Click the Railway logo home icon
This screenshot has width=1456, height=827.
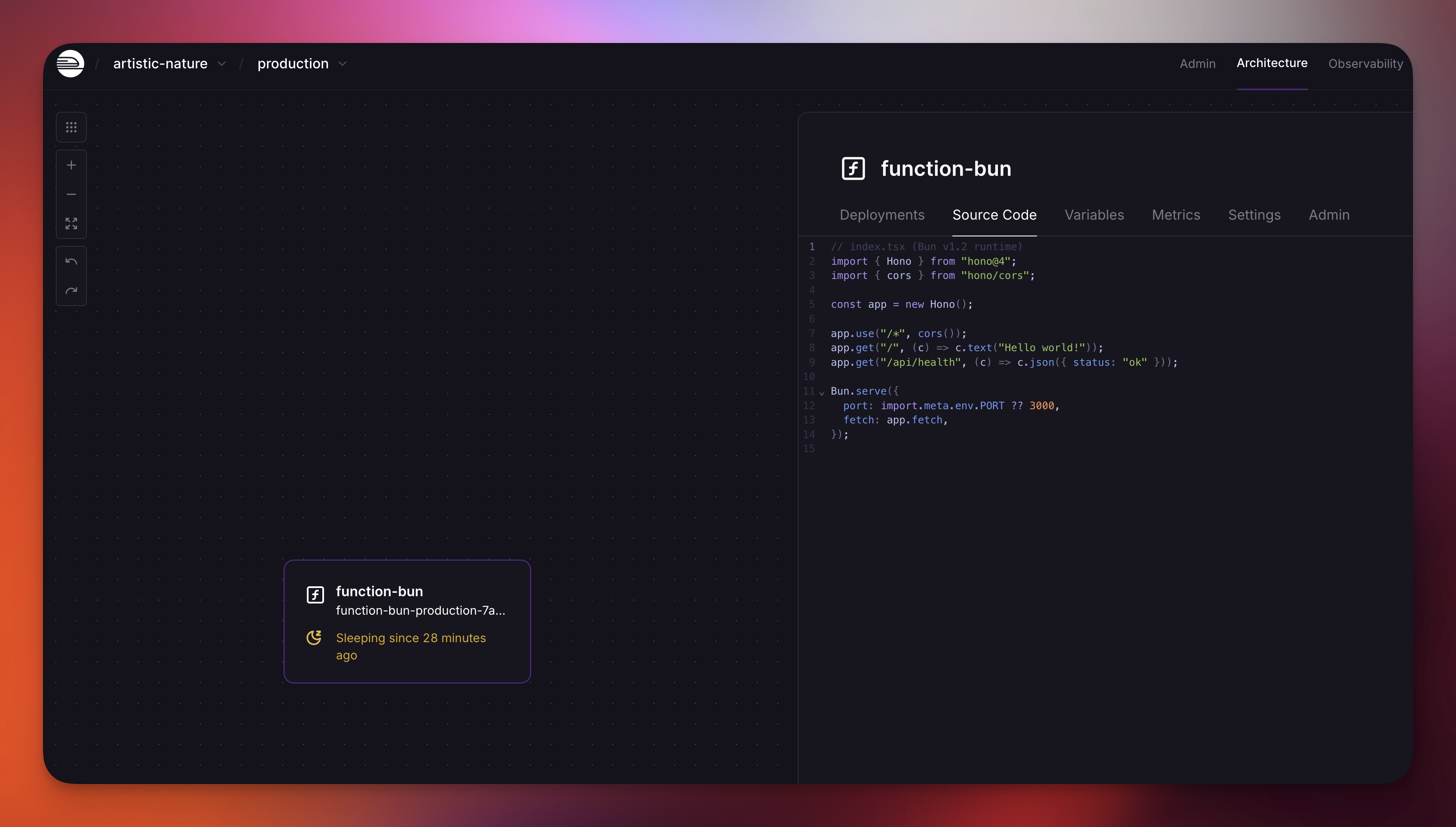70,64
